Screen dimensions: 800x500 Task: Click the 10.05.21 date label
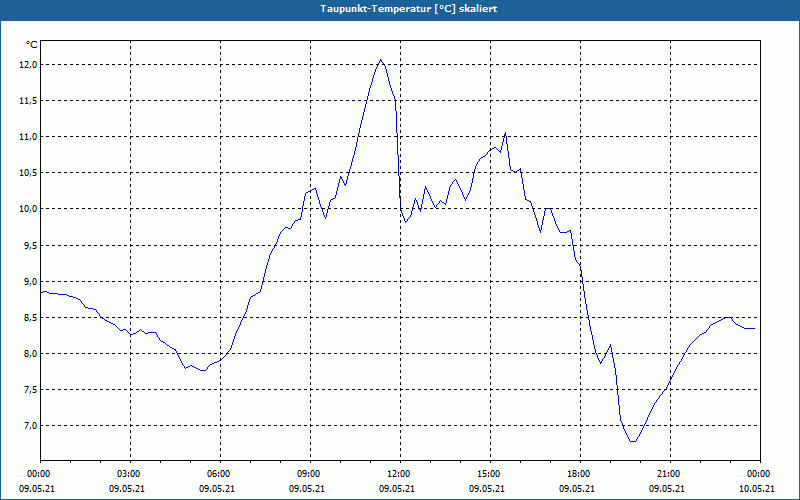tap(757, 488)
